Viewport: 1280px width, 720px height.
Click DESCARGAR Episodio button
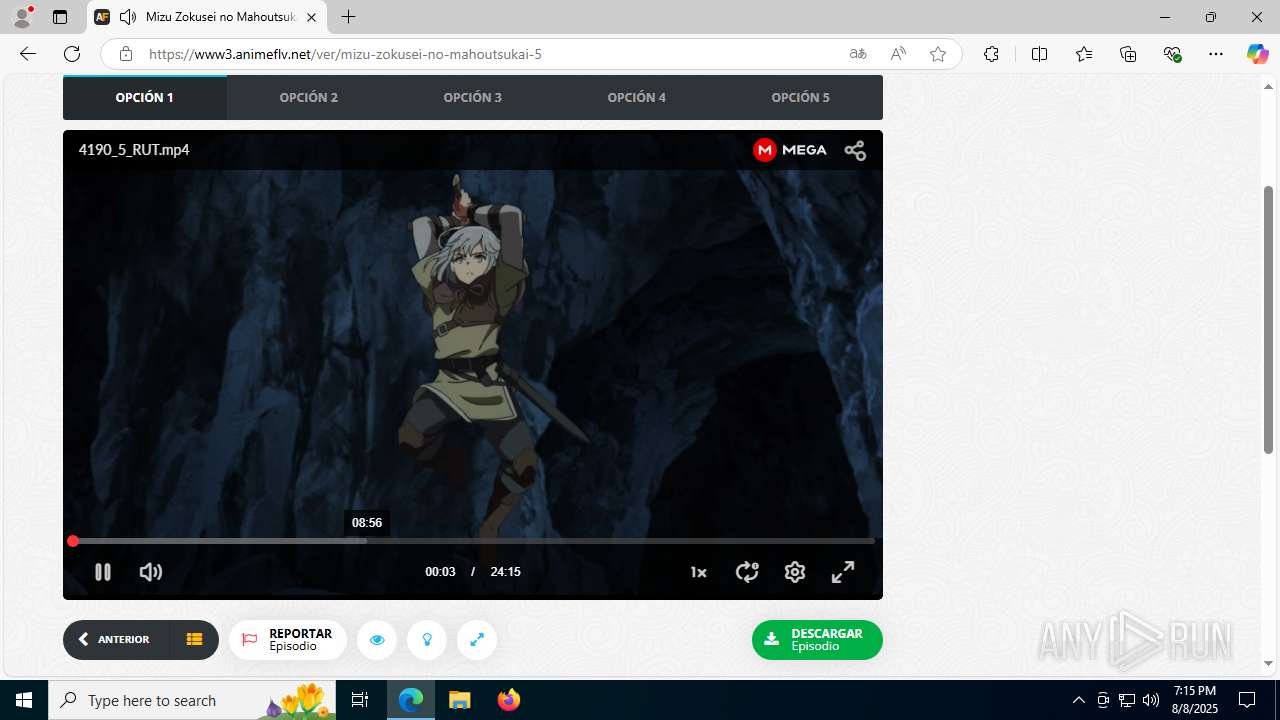(817, 640)
